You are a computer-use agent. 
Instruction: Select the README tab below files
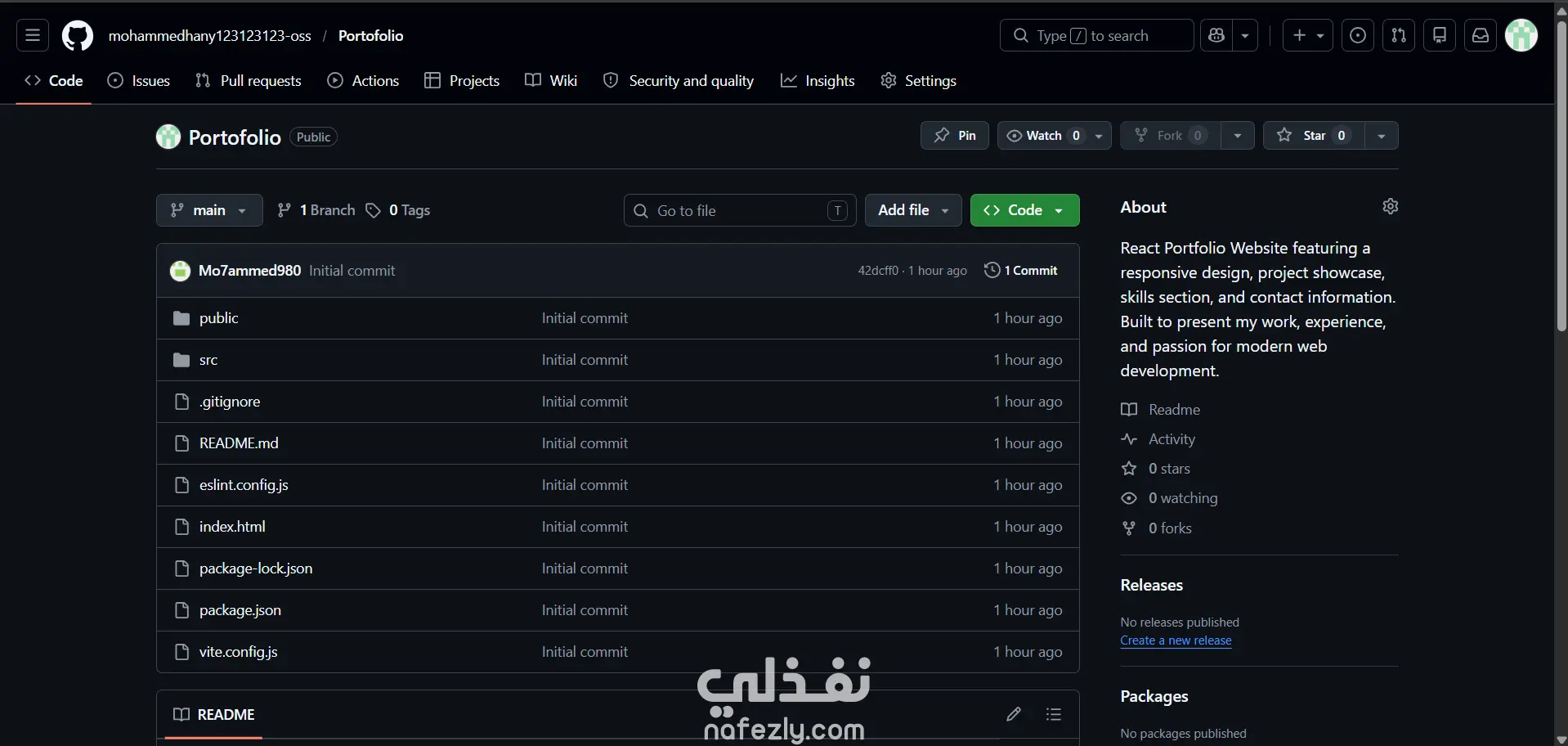tap(214, 715)
